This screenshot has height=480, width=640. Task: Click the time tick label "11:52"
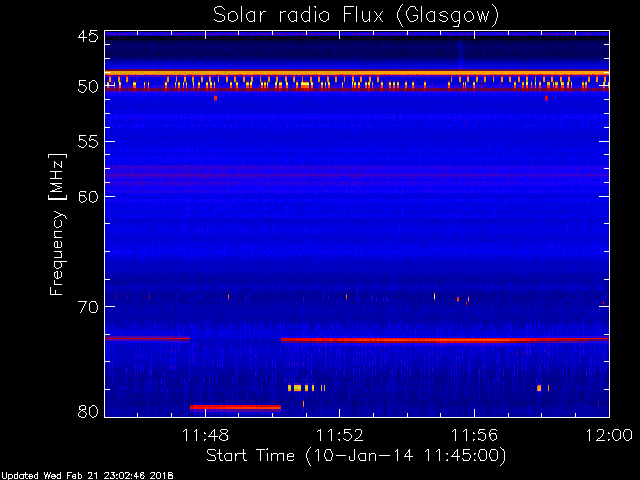pos(340,435)
